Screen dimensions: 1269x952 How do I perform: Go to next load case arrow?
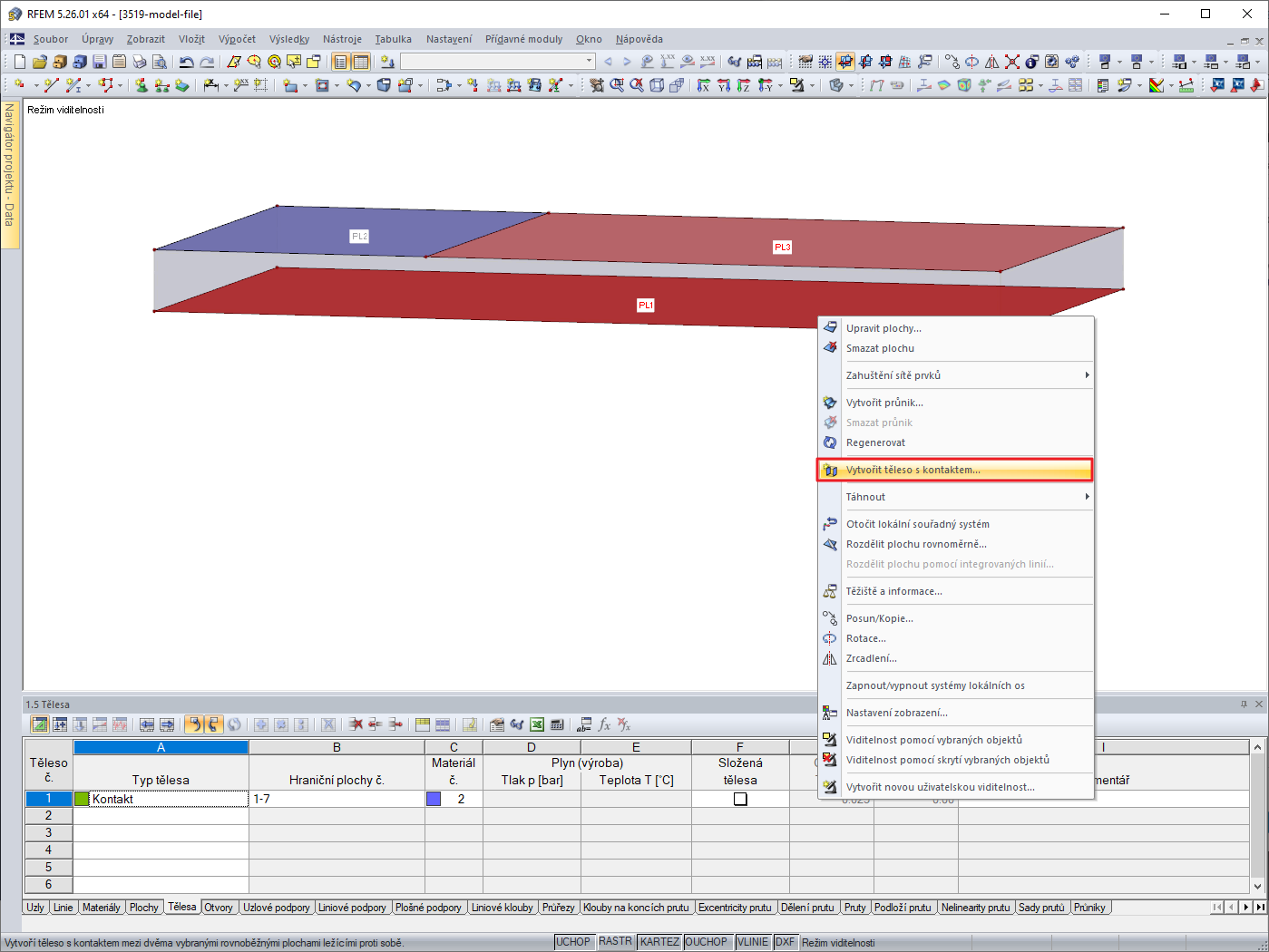click(627, 62)
